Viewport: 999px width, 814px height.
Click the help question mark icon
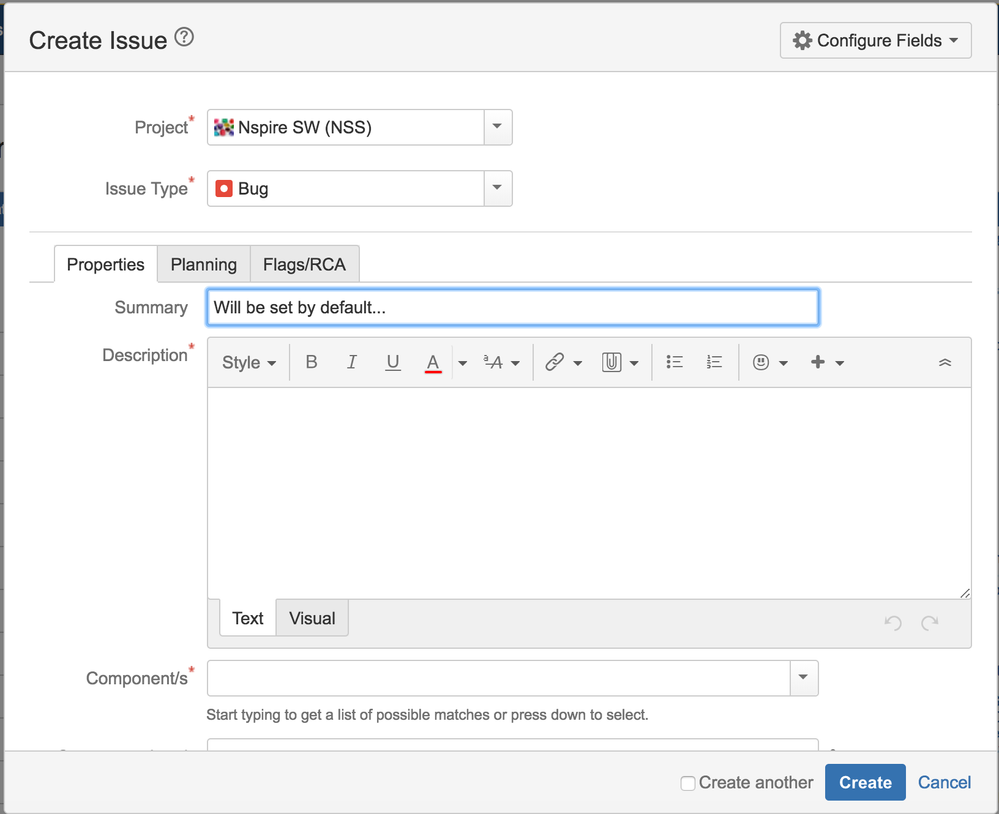[184, 38]
